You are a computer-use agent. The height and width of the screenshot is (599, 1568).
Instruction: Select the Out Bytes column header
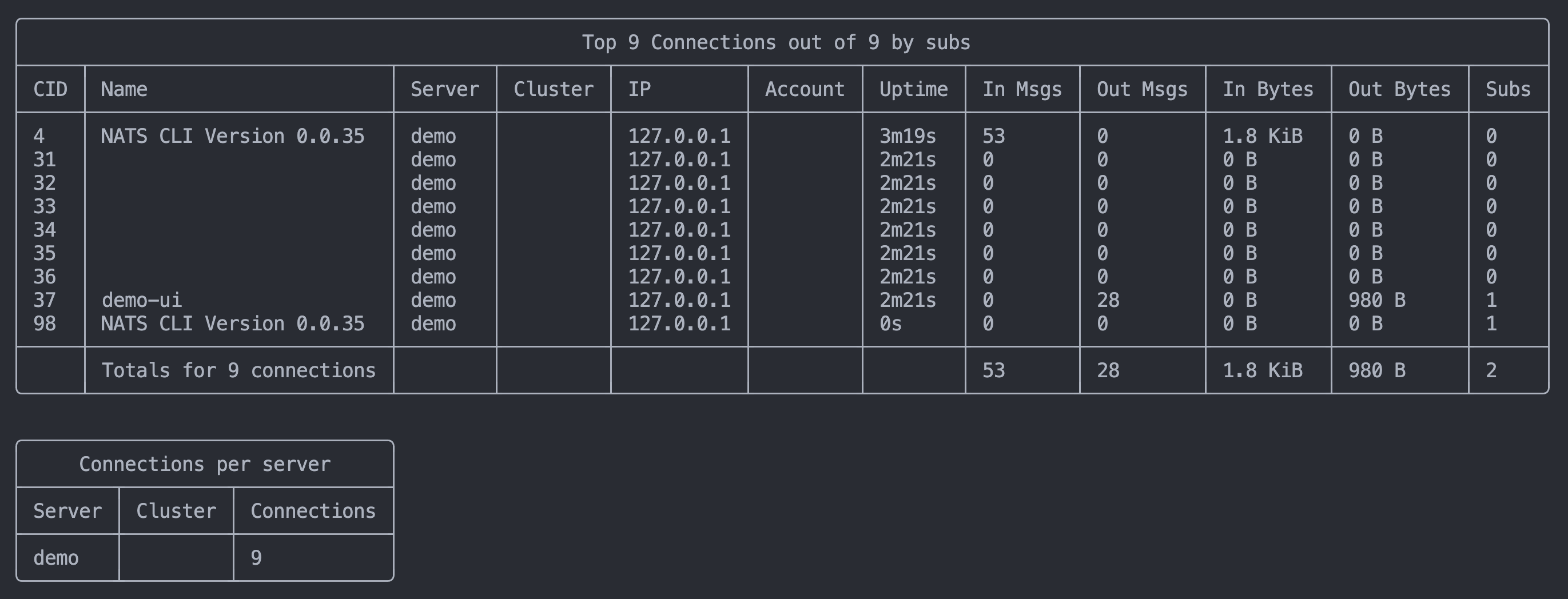tap(1399, 90)
